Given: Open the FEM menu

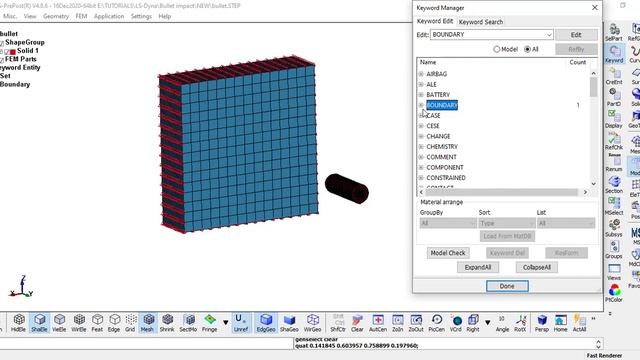Looking at the screenshot, I should (x=81, y=16).
